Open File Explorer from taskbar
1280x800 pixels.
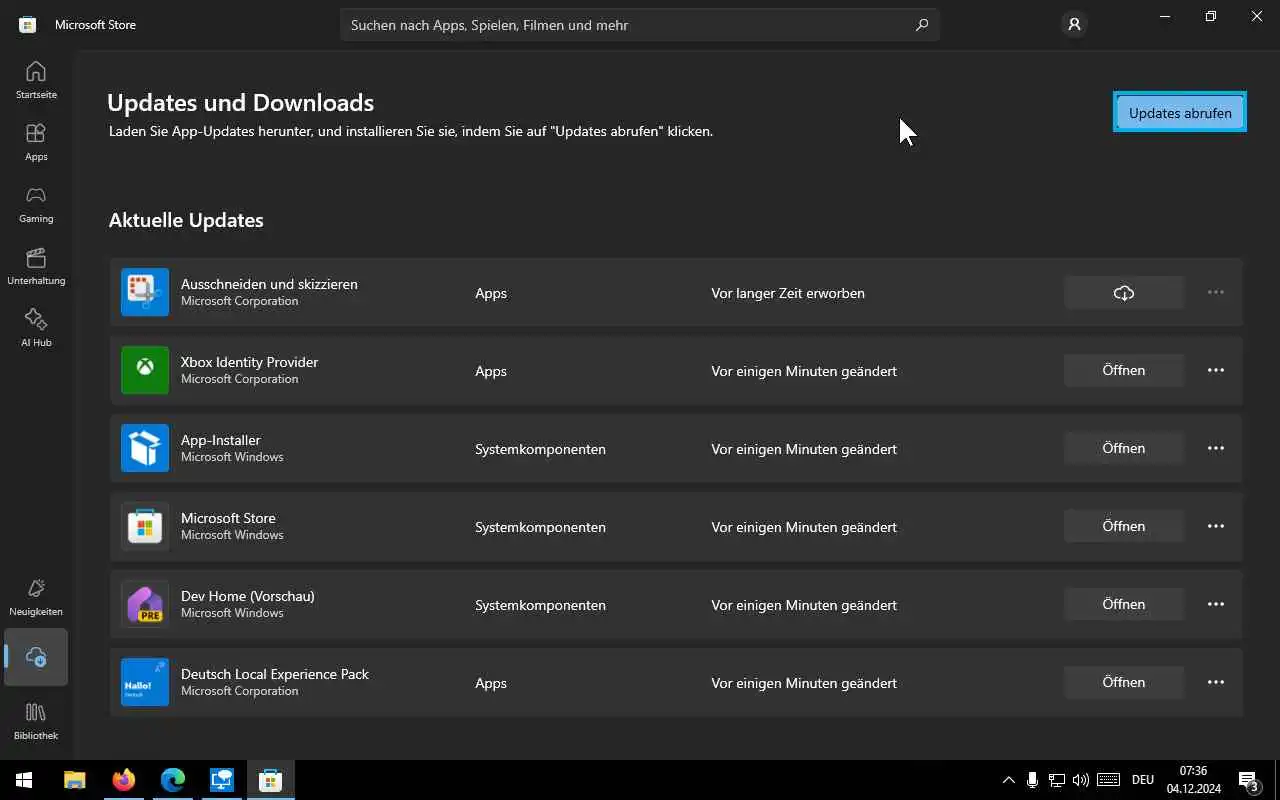pyautogui.click(x=75, y=780)
